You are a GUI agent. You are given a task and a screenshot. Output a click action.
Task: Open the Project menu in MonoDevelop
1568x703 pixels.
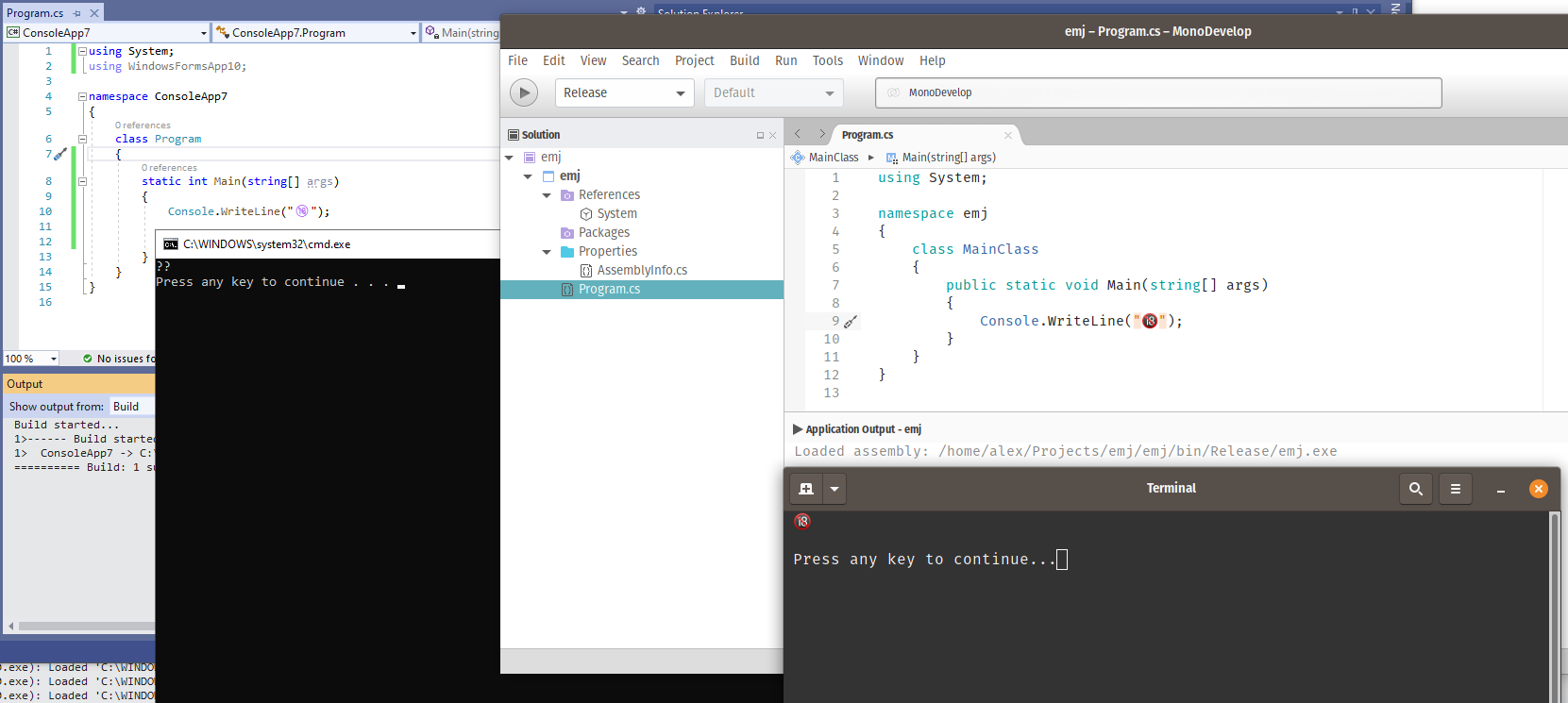tap(695, 60)
